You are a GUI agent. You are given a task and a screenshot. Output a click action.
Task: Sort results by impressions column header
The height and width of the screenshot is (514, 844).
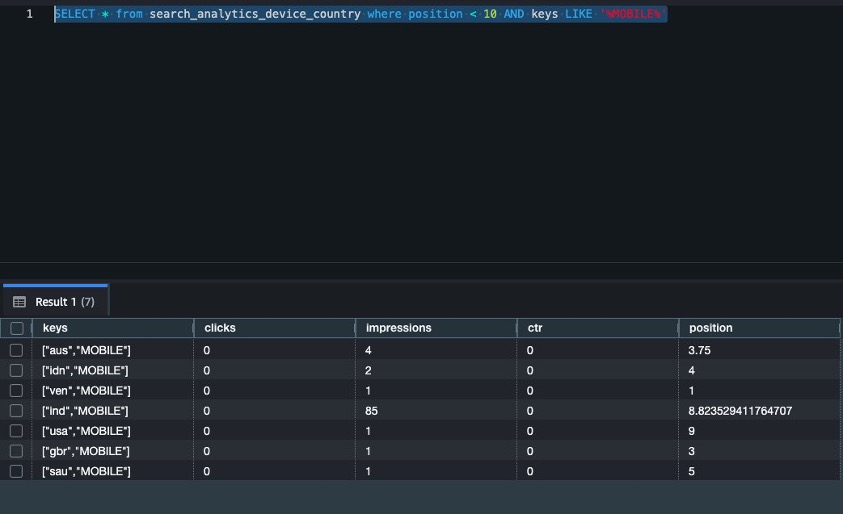(x=398, y=328)
